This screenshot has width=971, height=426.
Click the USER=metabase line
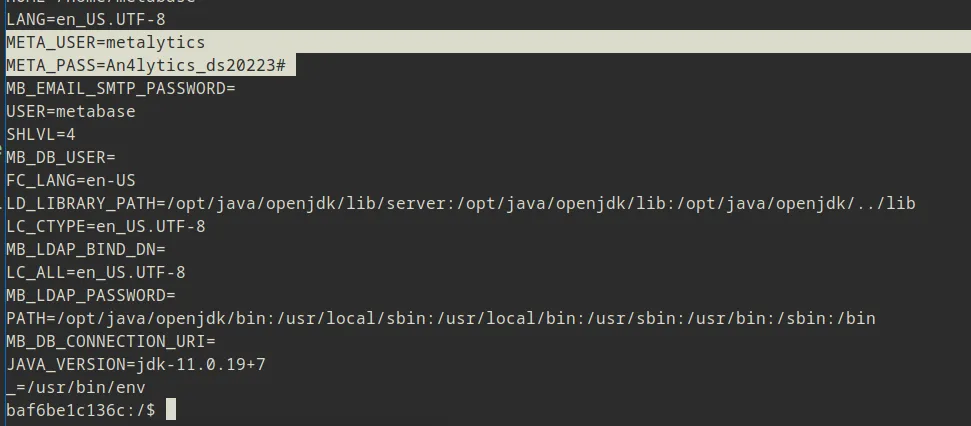[70, 111]
